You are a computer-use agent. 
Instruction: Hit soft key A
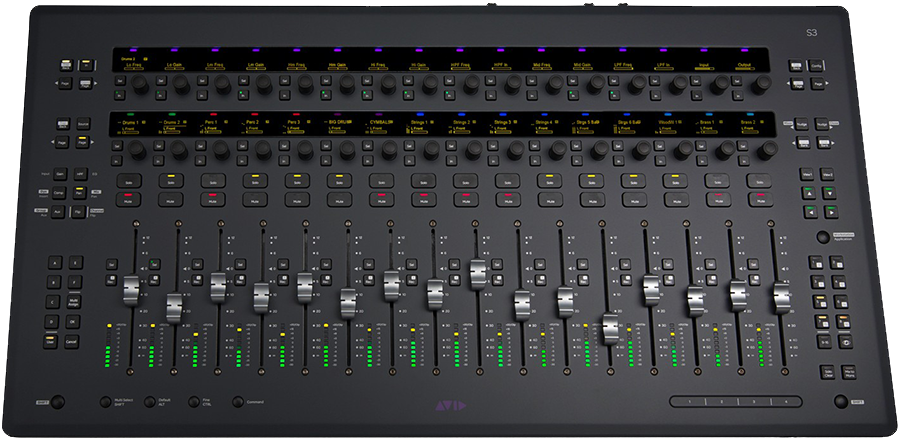[x=55, y=262]
